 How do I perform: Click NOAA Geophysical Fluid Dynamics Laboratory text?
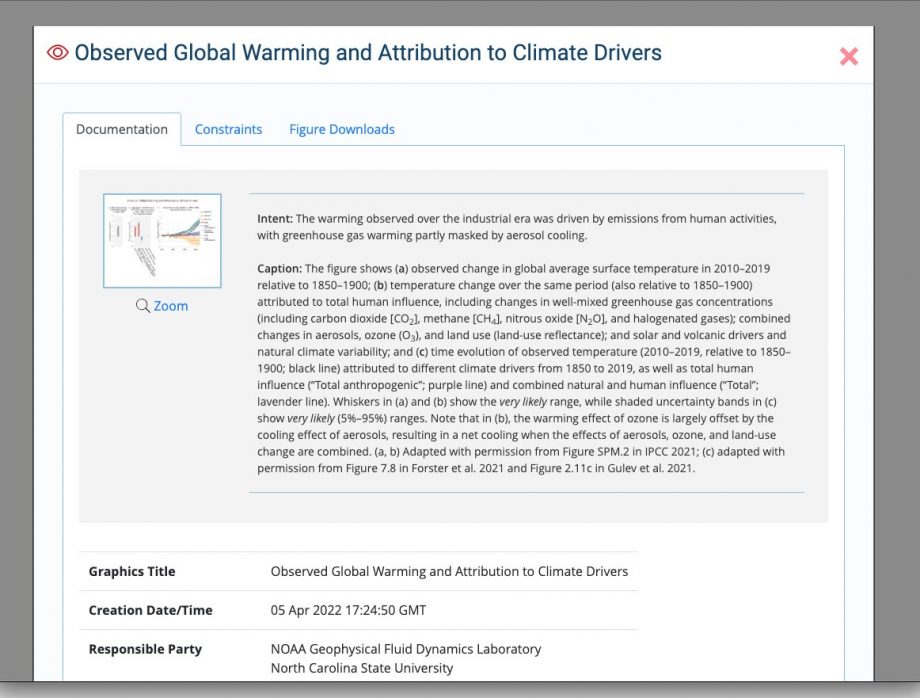405,649
